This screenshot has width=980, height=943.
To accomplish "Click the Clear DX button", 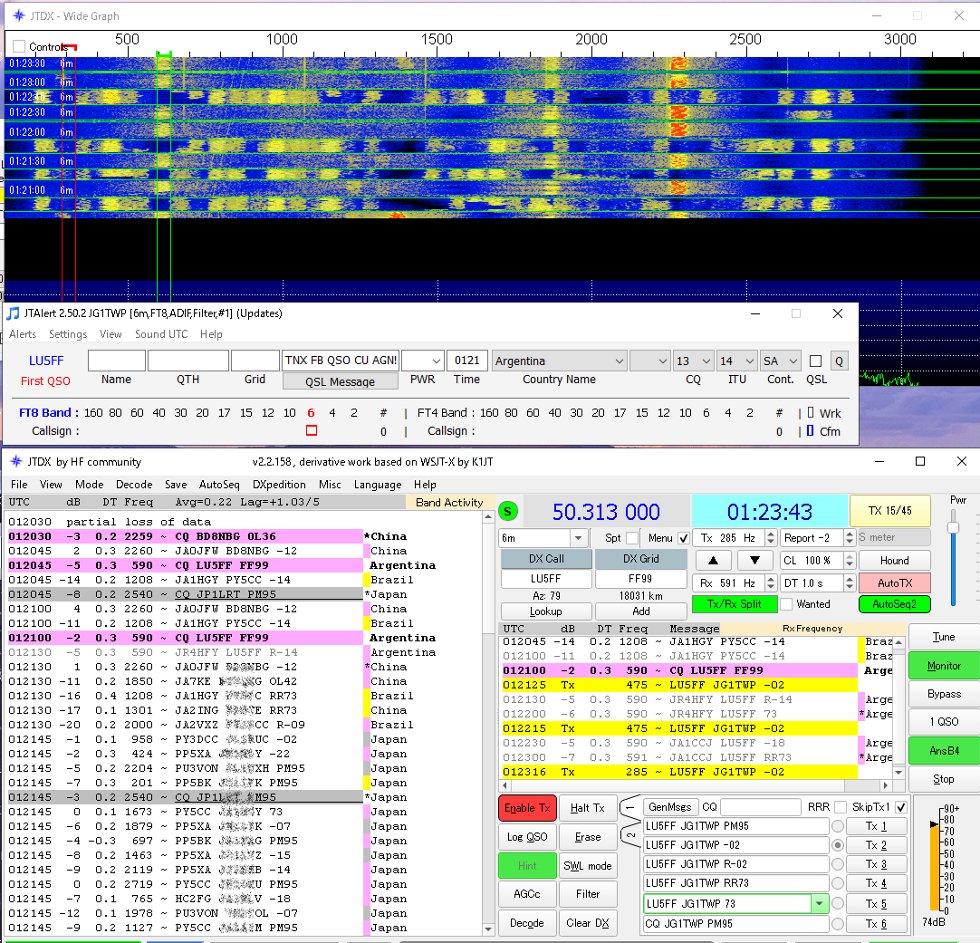I will click(588, 923).
